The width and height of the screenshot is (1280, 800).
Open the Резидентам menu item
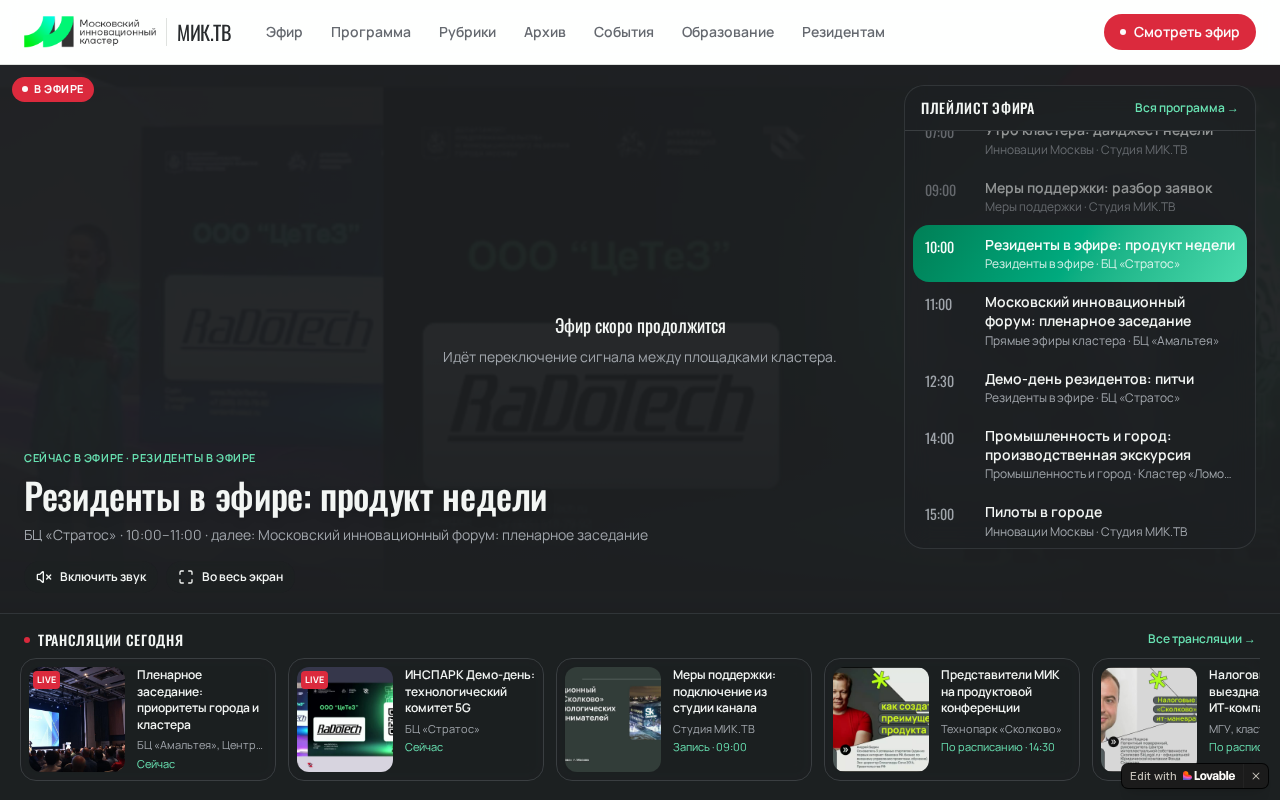tap(843, 32)
